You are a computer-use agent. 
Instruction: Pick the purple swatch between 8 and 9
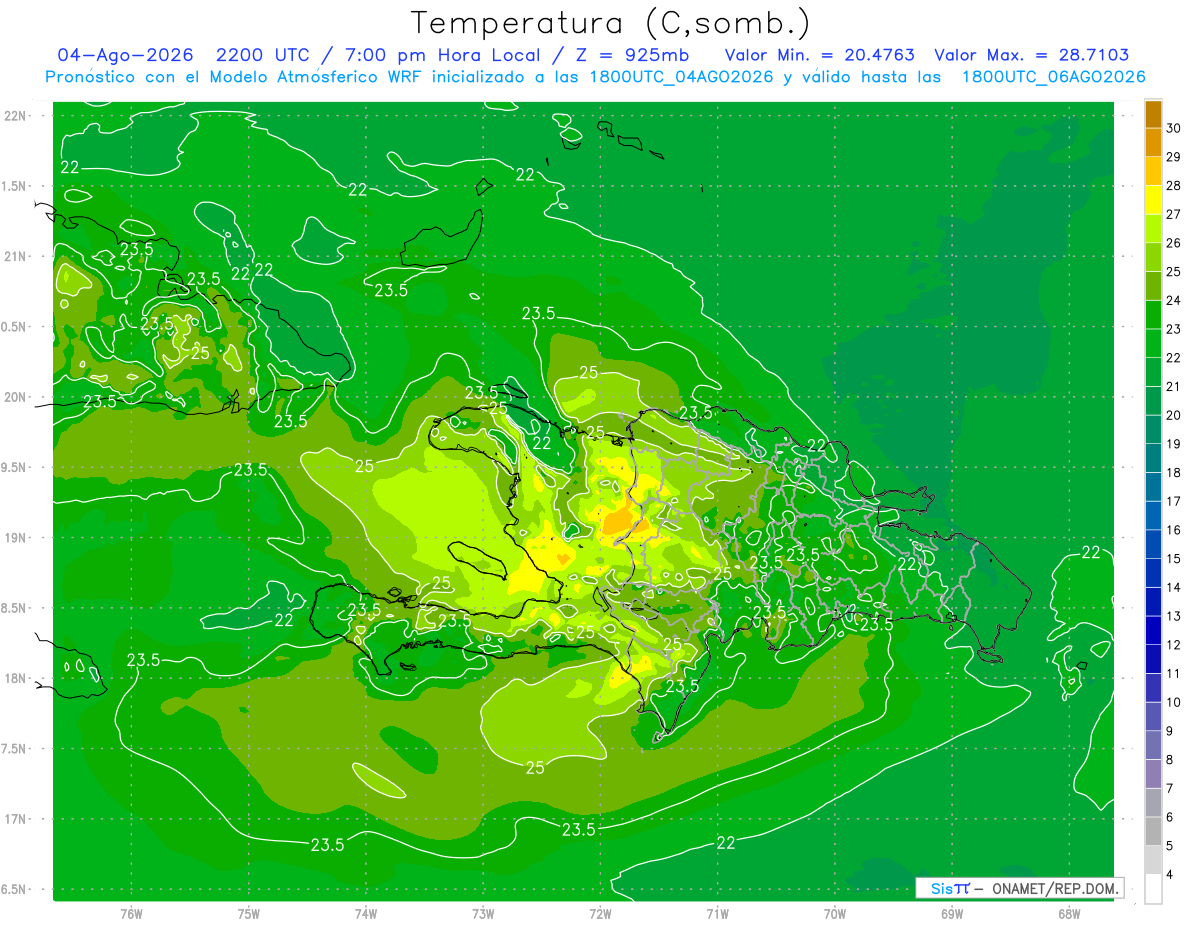click(1153, 745)
